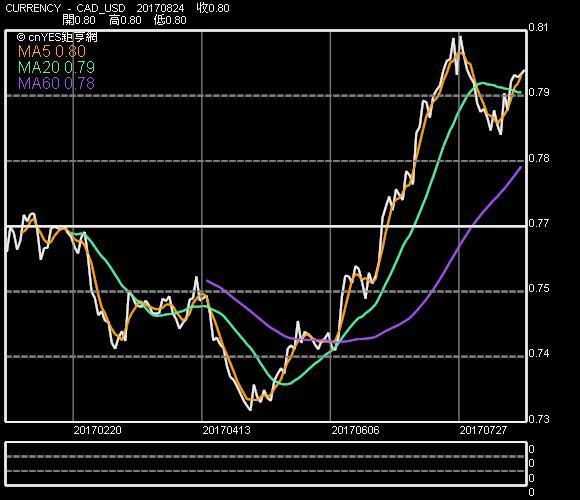
Task: Click the 0.81 price axis label
Action: (x=538, y=27)
